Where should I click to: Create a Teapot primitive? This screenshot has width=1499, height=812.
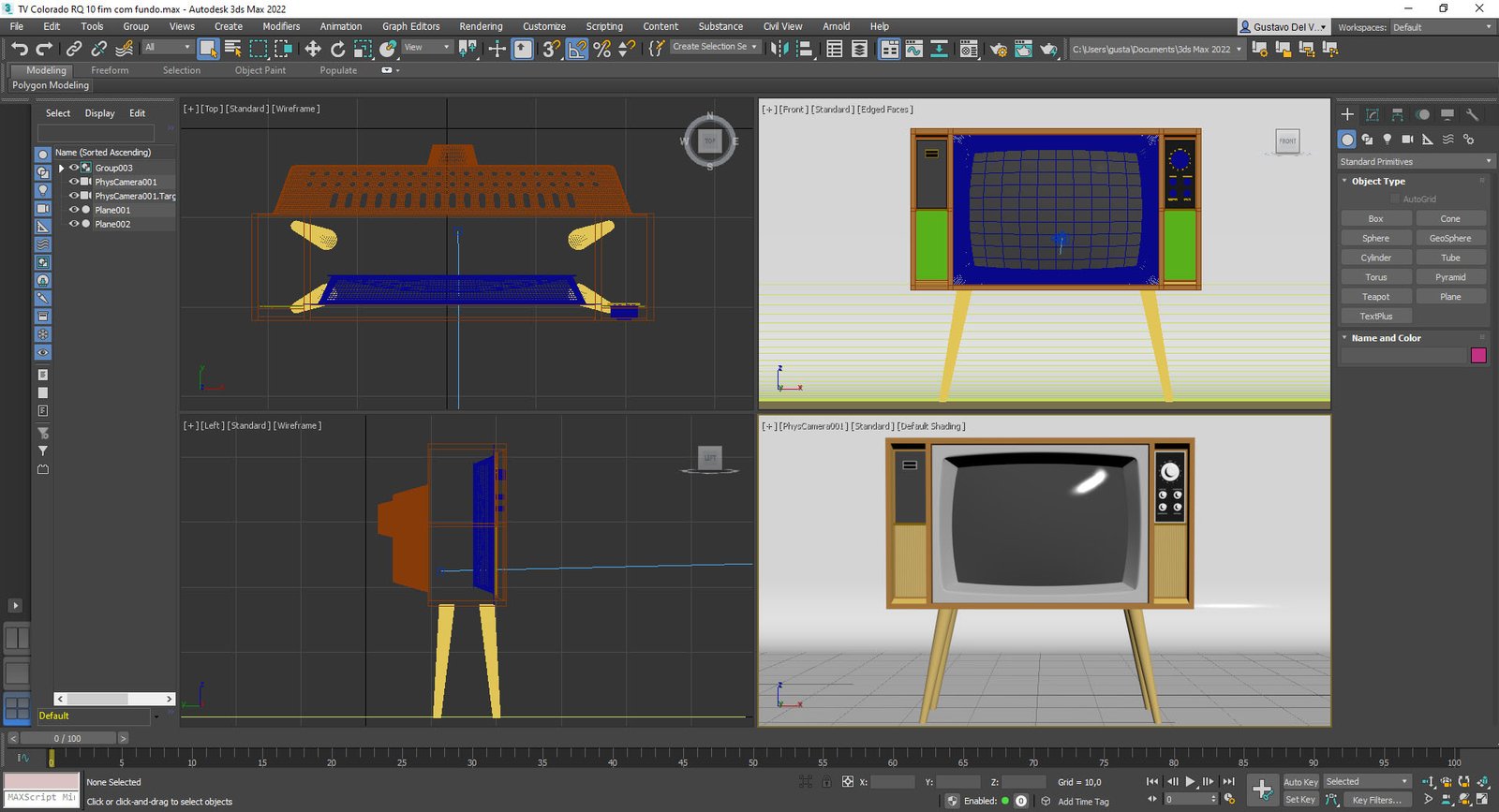[x=1375, y=297]
